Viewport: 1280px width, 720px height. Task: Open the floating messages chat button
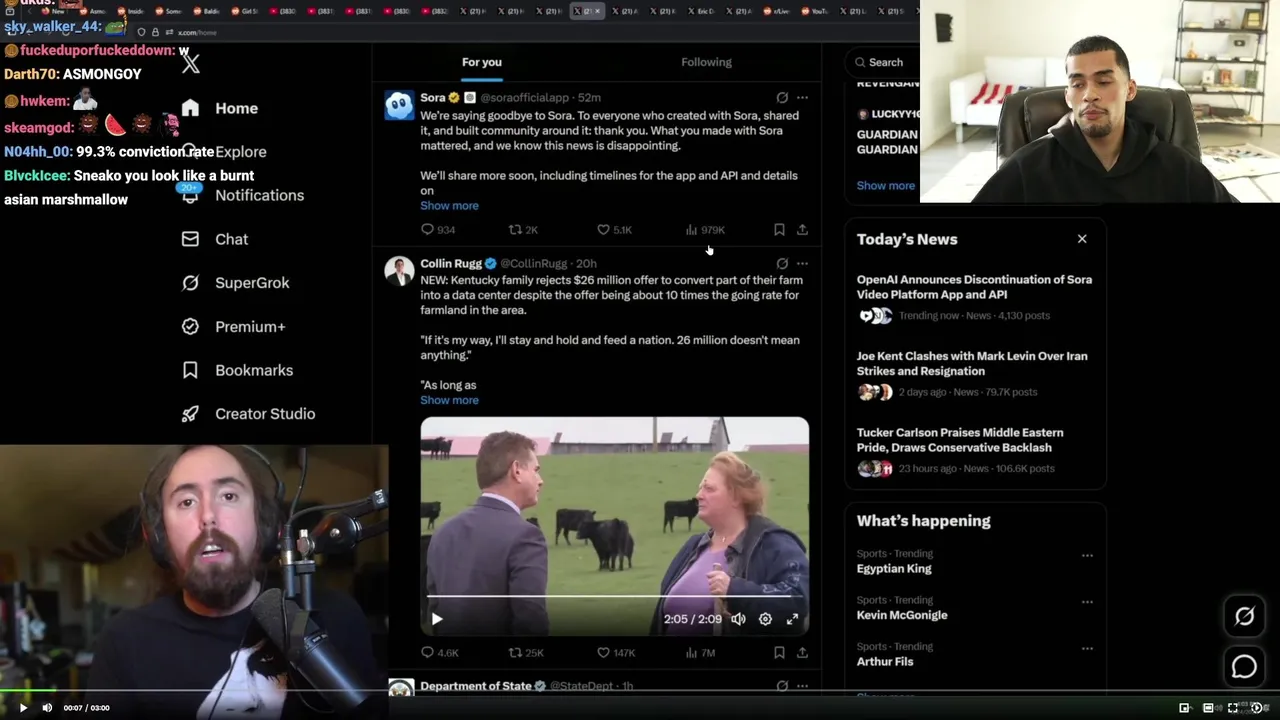tap(1244, 666)
